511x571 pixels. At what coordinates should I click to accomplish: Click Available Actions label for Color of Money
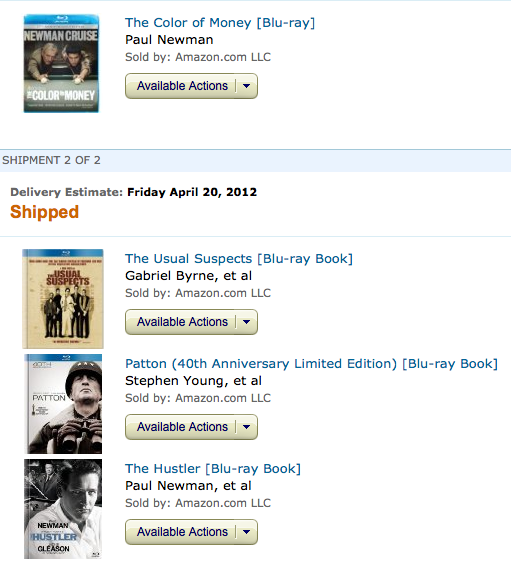click(182, 86)
